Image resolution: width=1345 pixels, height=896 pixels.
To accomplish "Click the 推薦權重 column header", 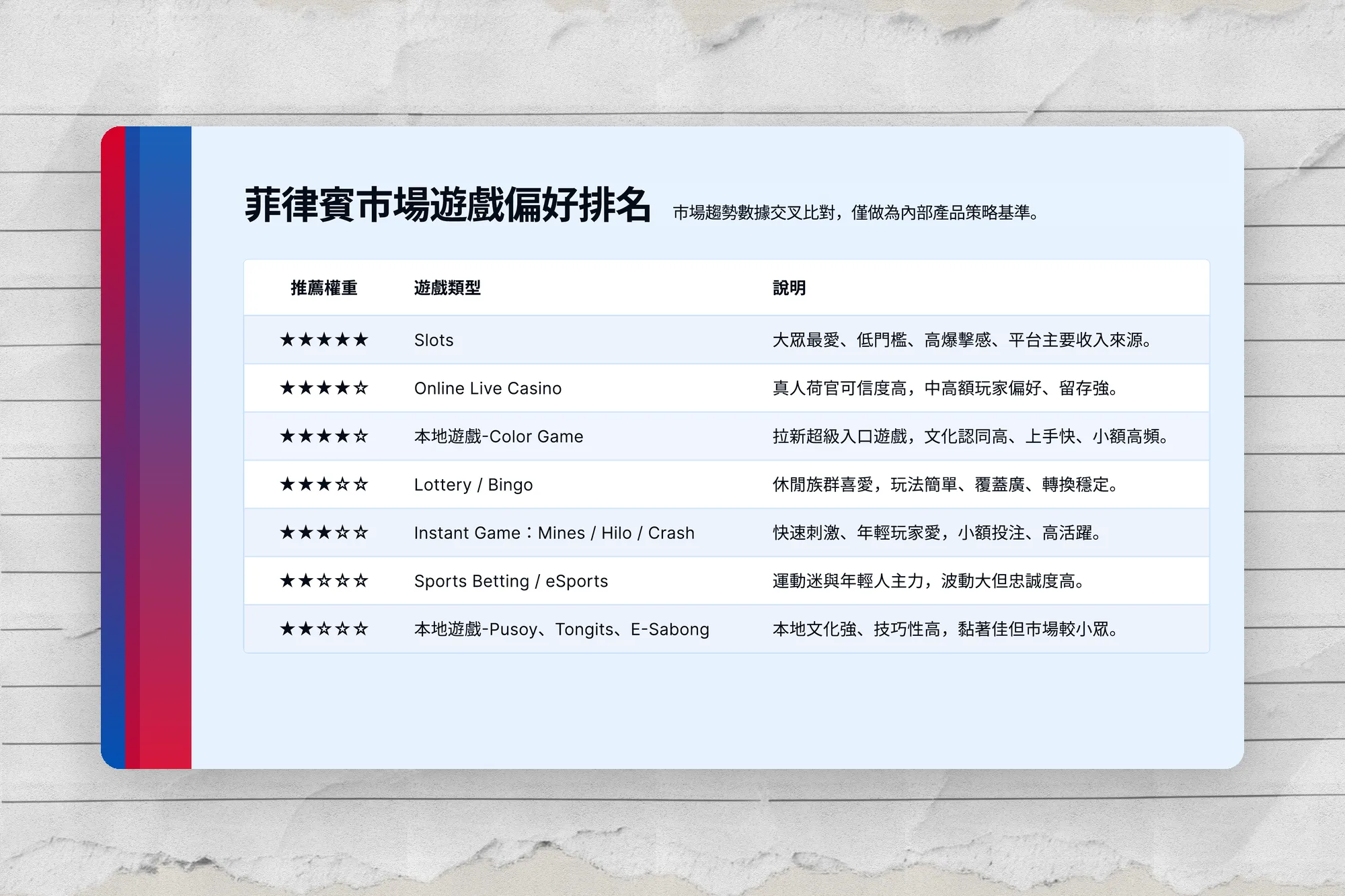I will click(324, 288).
